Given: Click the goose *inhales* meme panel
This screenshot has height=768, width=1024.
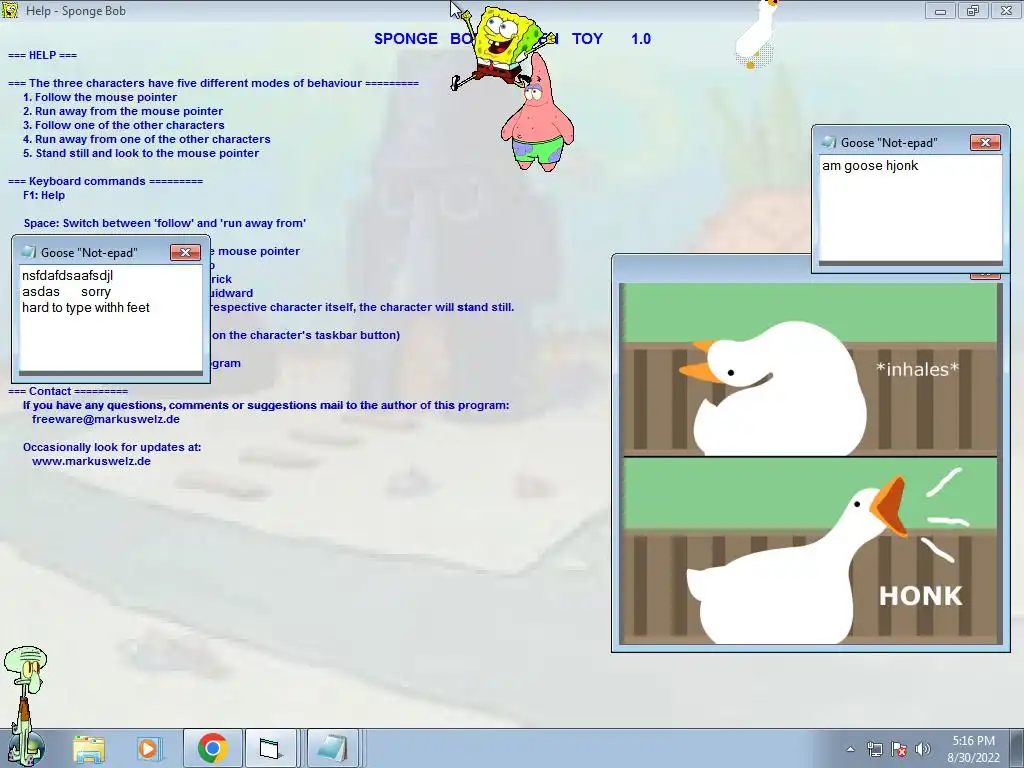Looking at the screenshot, I should point(810,369).
